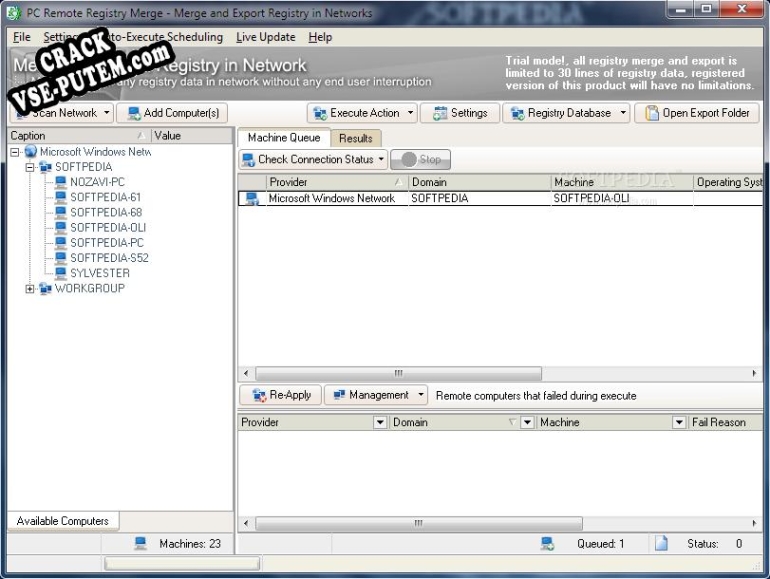Open the Domain column filter dropdown
The width and height of the screenshot is (770, 579).
(x=527, y=422)
